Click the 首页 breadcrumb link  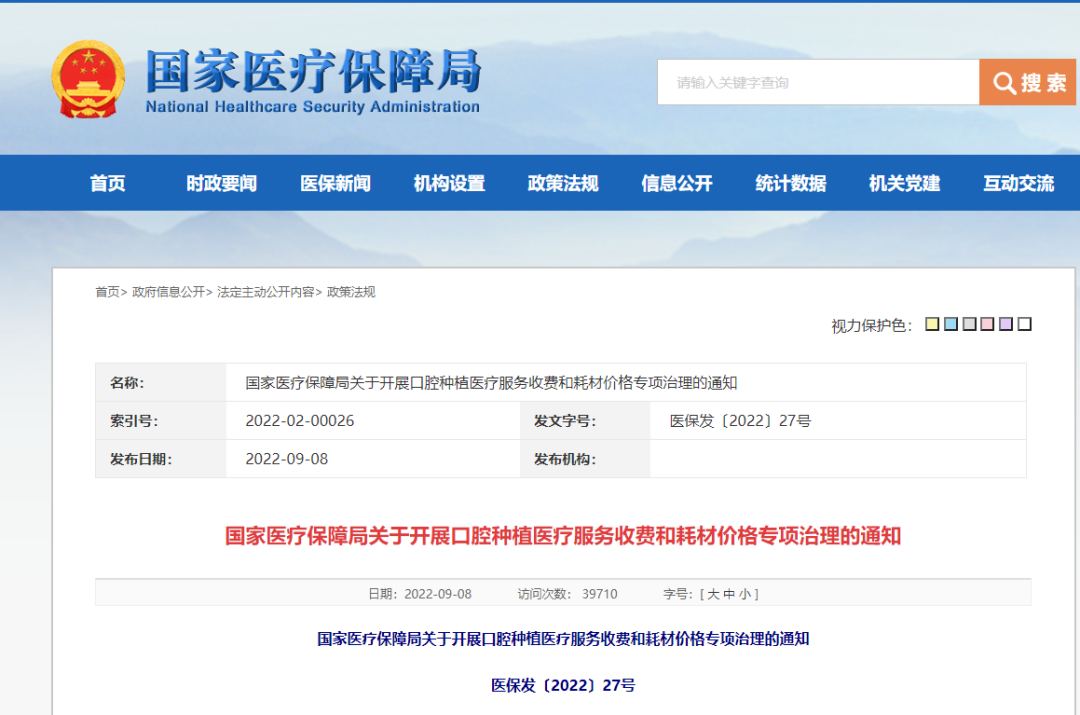point(107,292)
